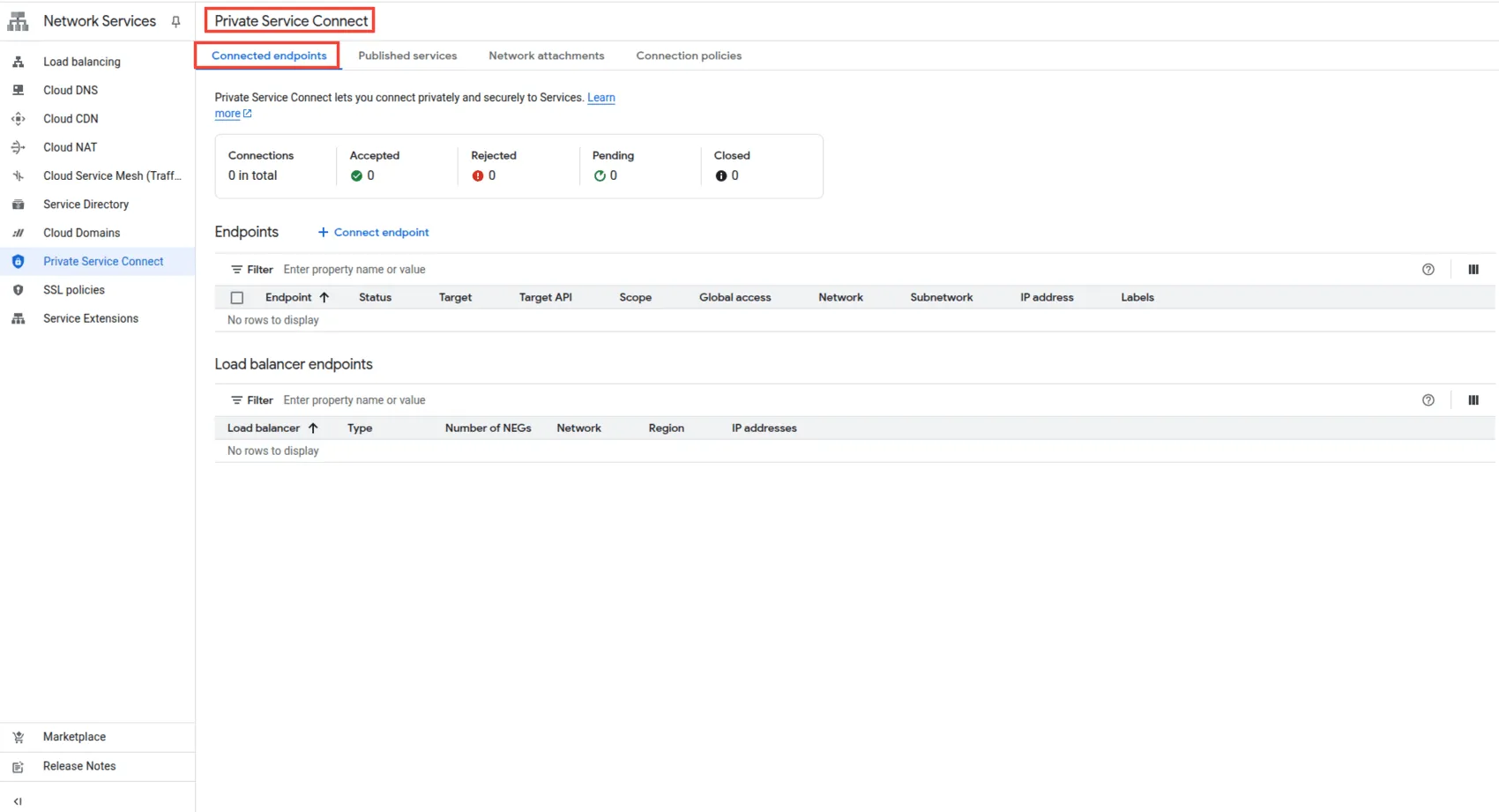
Task: Open column display options for Endpoints table
Action: (x=1473, y=270)
